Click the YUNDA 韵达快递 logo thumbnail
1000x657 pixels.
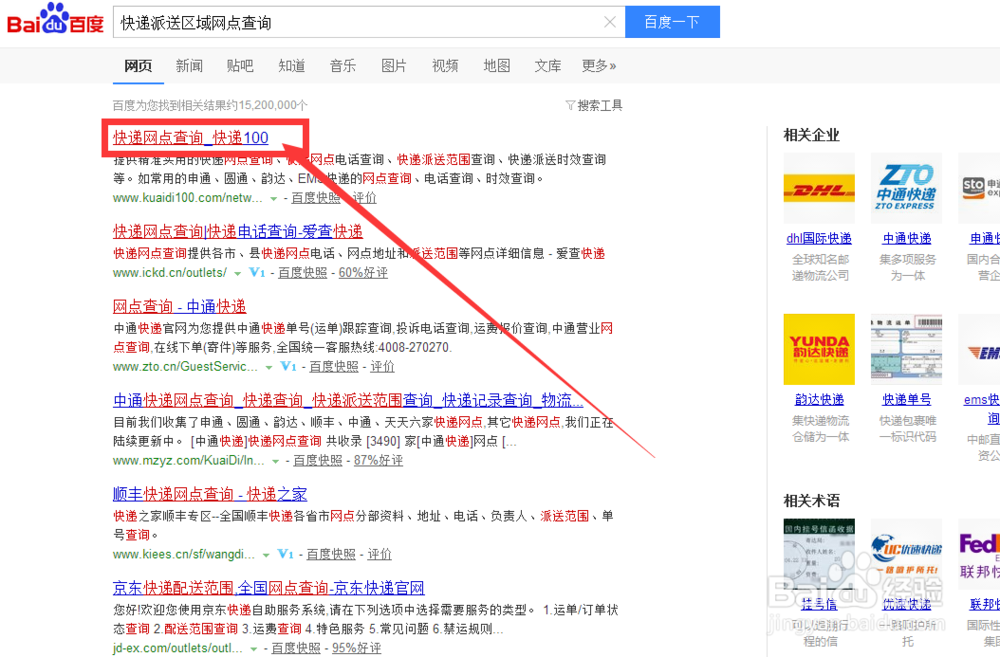pyautogui.click(x=819, y=349)
